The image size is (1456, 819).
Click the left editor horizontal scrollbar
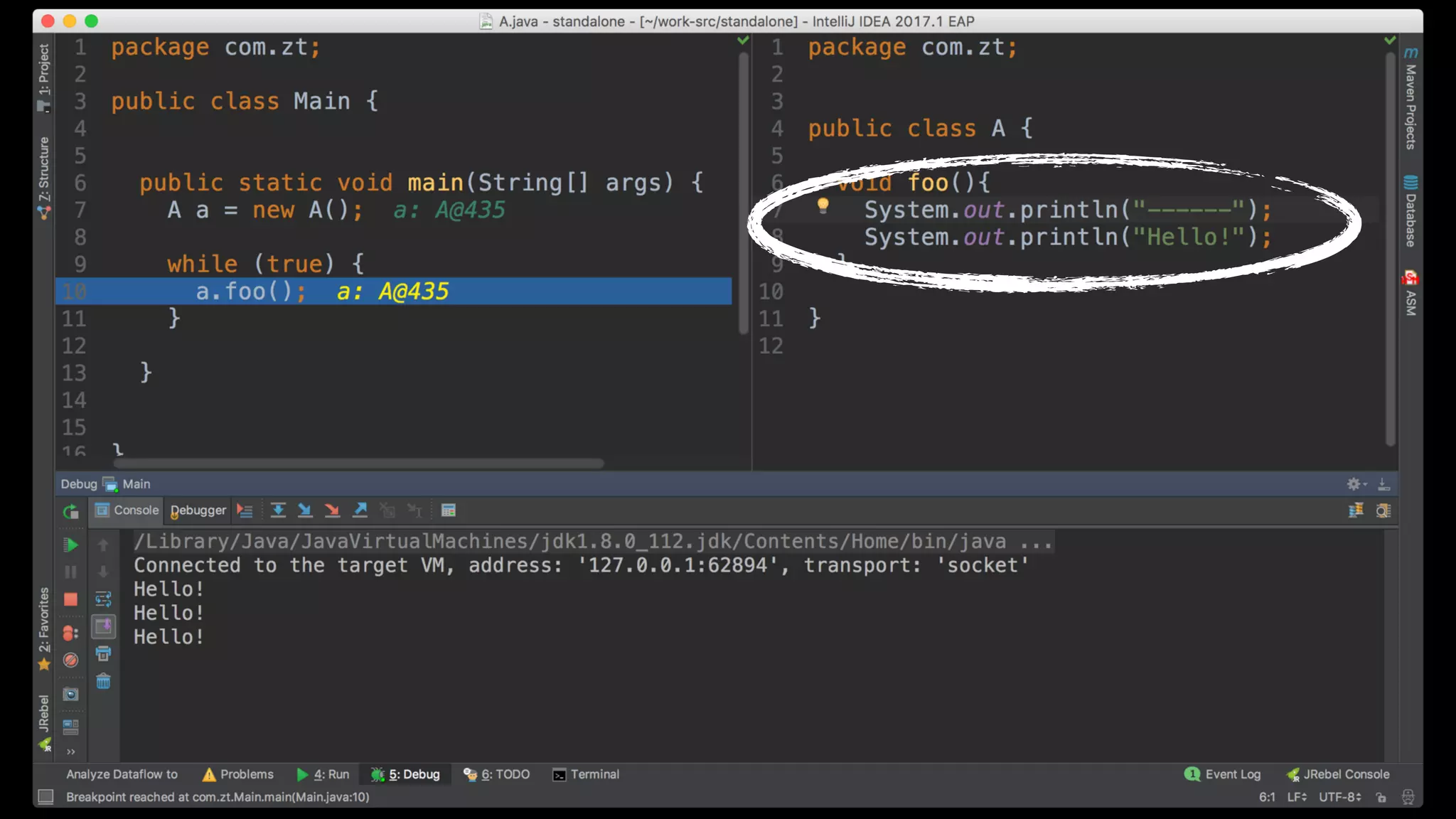tap(358, 464)
